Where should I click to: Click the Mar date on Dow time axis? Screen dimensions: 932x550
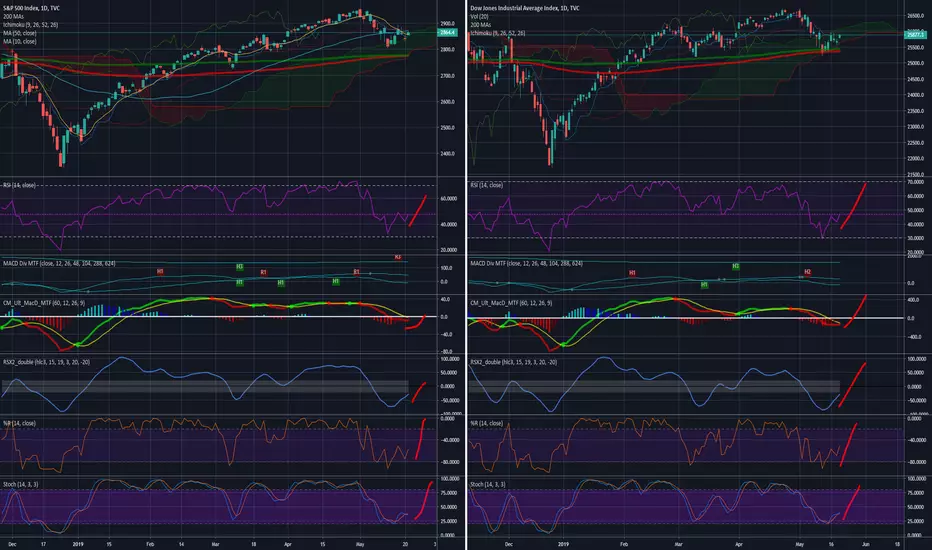point(678,544)
